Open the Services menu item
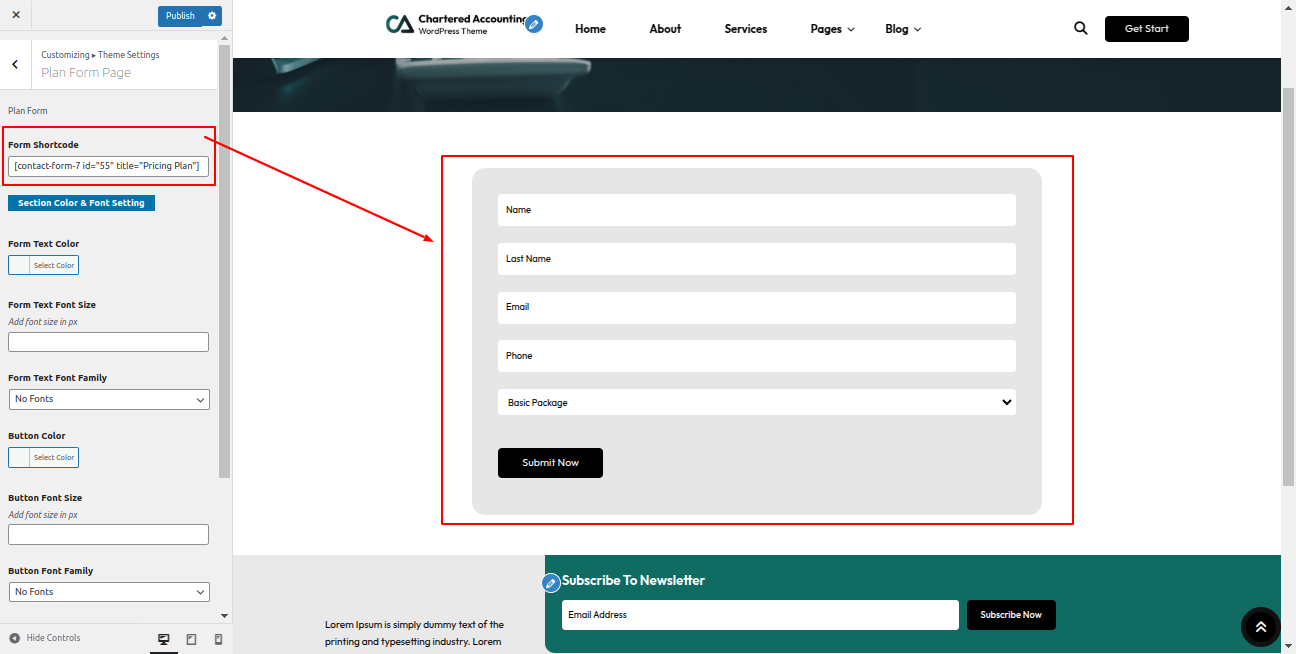This screenshot has height=654, width=1296. click(x=746, y=29)
